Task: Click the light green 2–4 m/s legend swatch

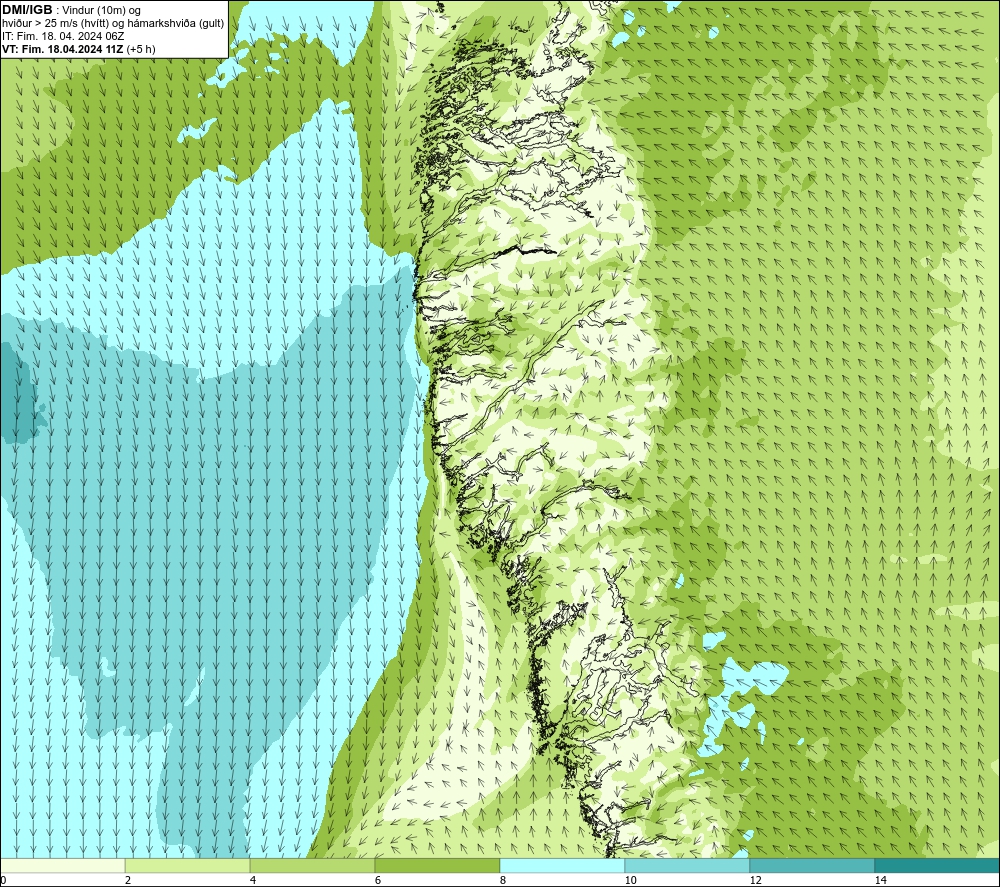Action: coord(188,865)
